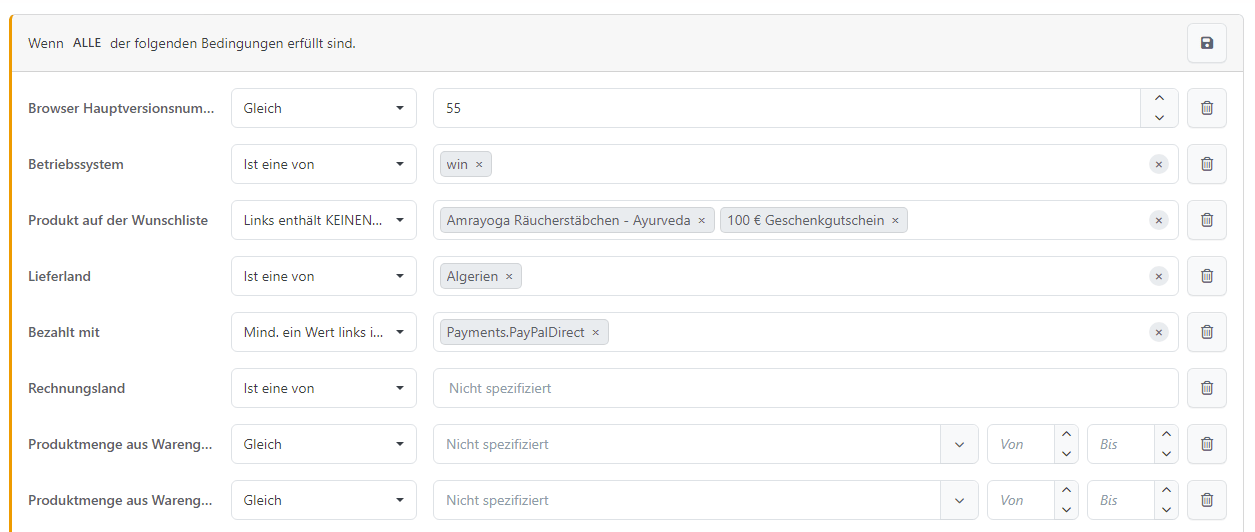This screenshot has height=532, width=1255.
Task: Click the Rechnungsland 'Nicht spezifiziert' input field
Action: point(805,388)
